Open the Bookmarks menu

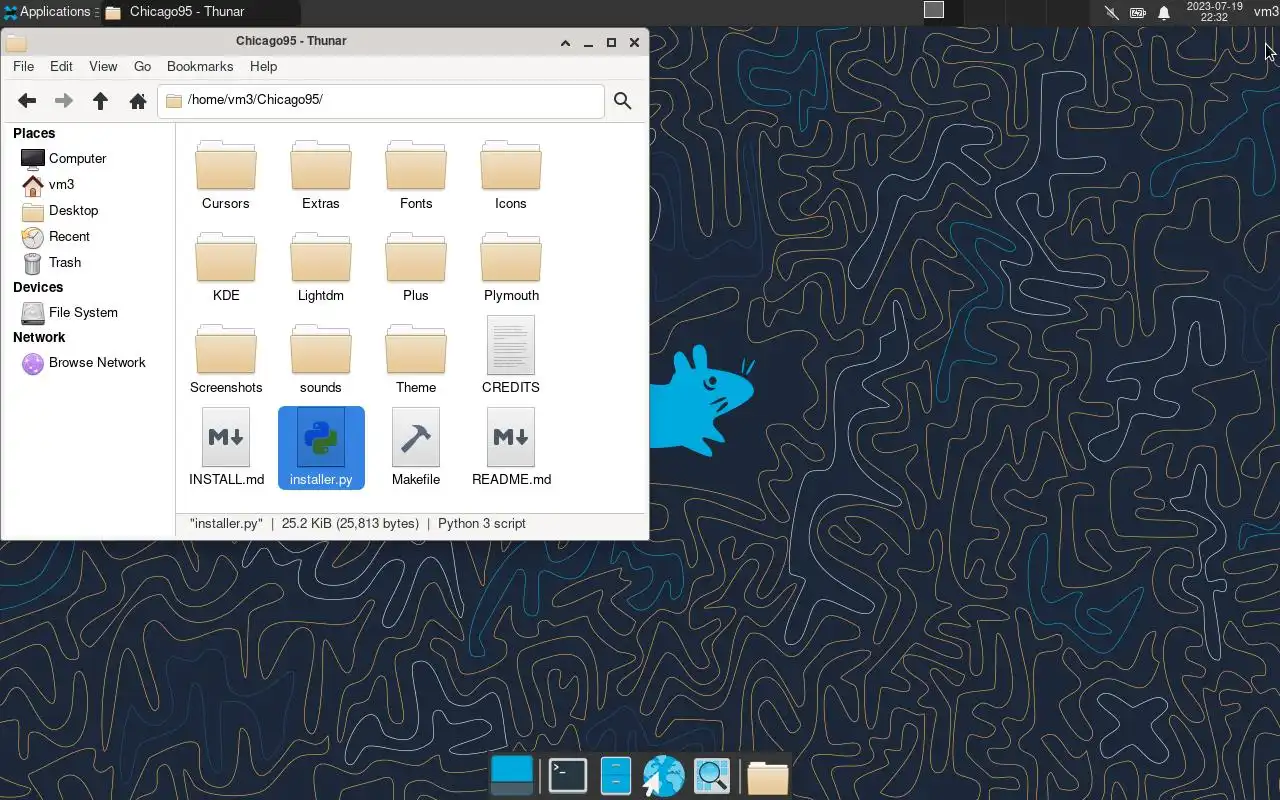(x=200, y=66)
